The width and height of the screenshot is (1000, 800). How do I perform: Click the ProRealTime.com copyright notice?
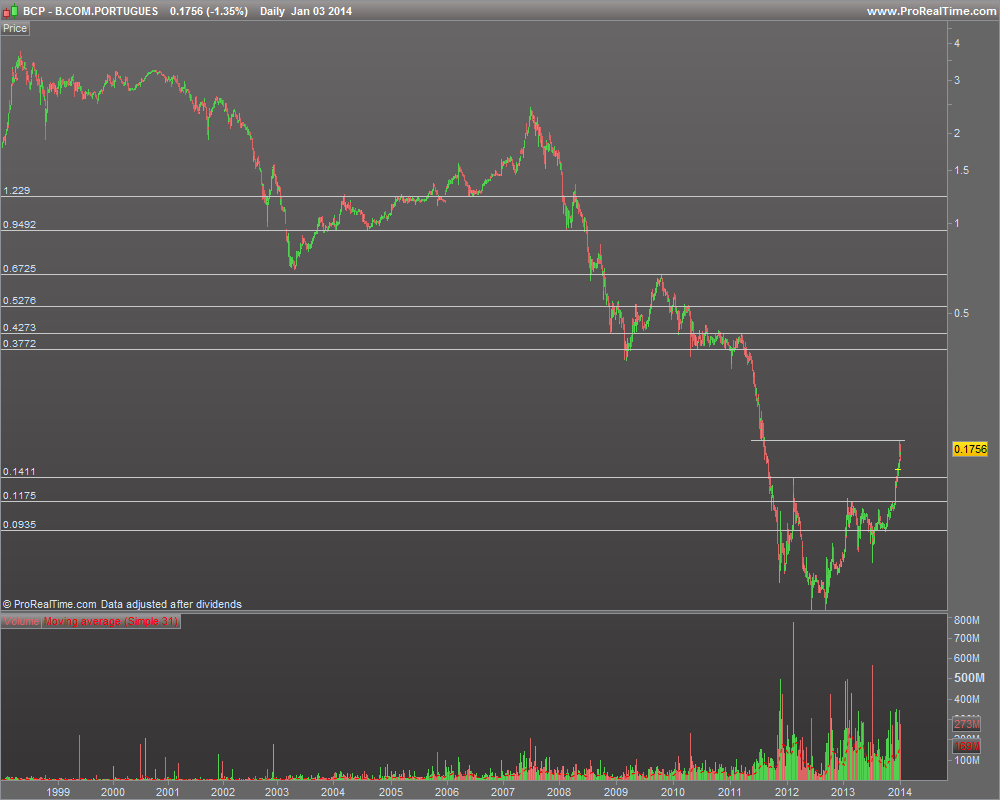[122, 604]
